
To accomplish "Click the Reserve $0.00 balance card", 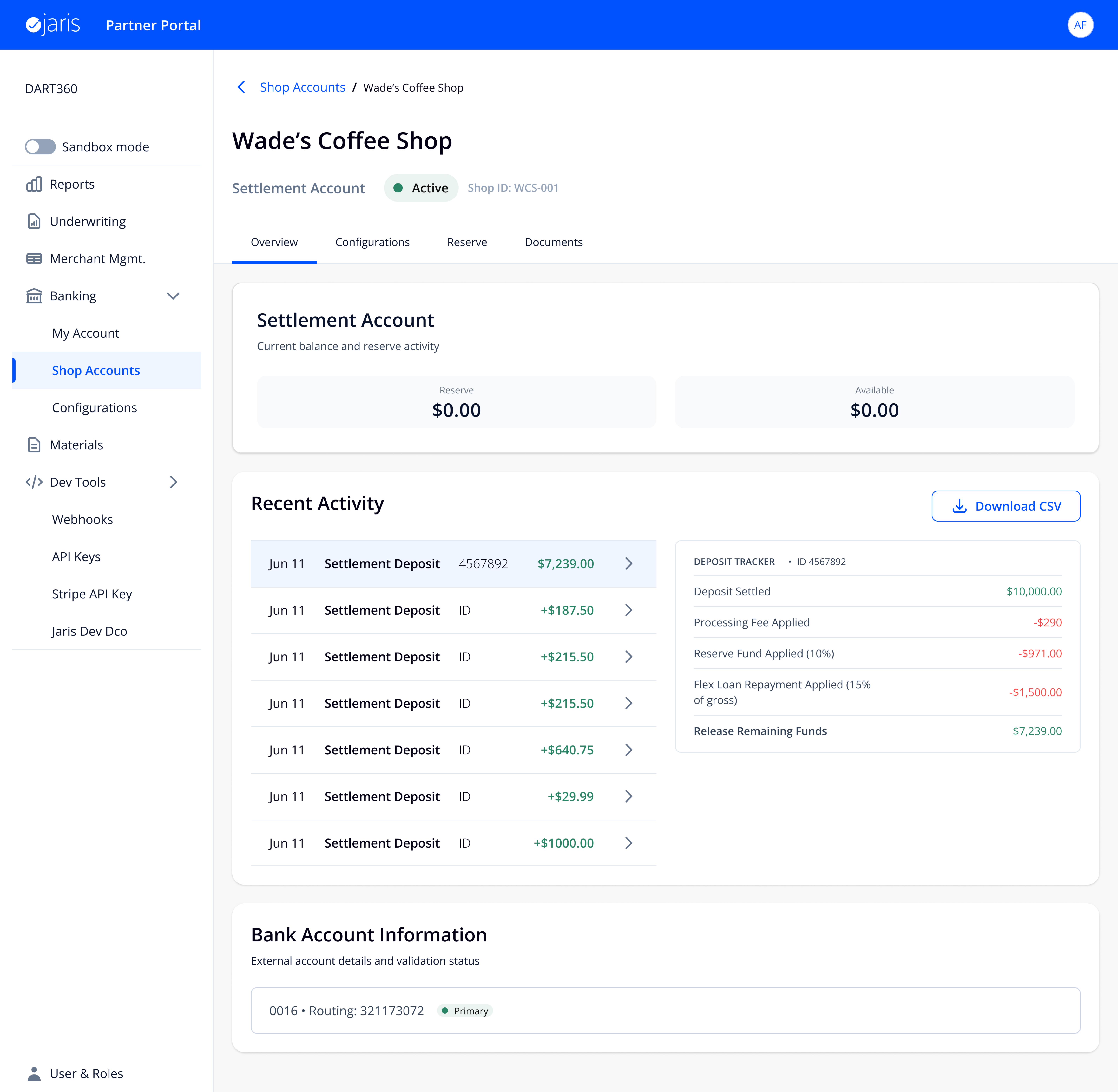I will (x=457, y=402).
